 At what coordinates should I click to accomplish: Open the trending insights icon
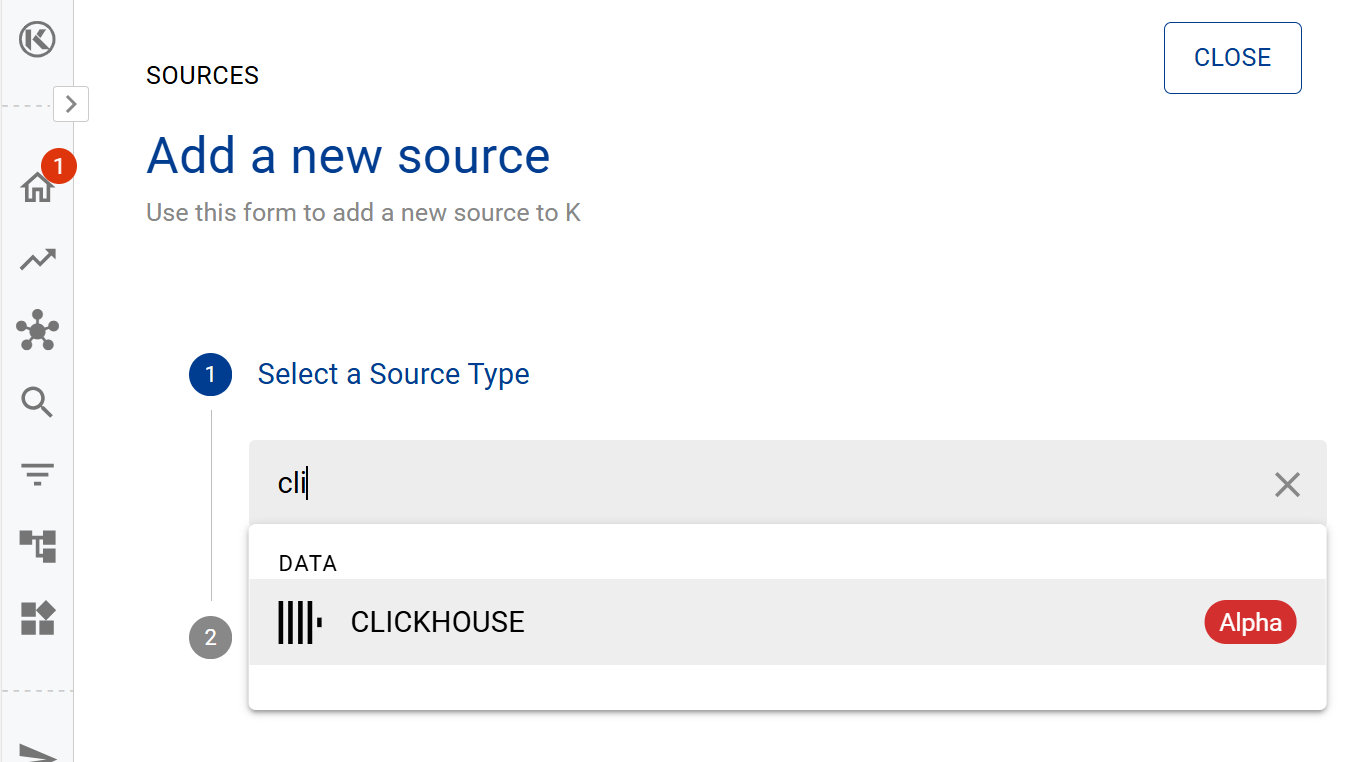(x=37, y=260)
